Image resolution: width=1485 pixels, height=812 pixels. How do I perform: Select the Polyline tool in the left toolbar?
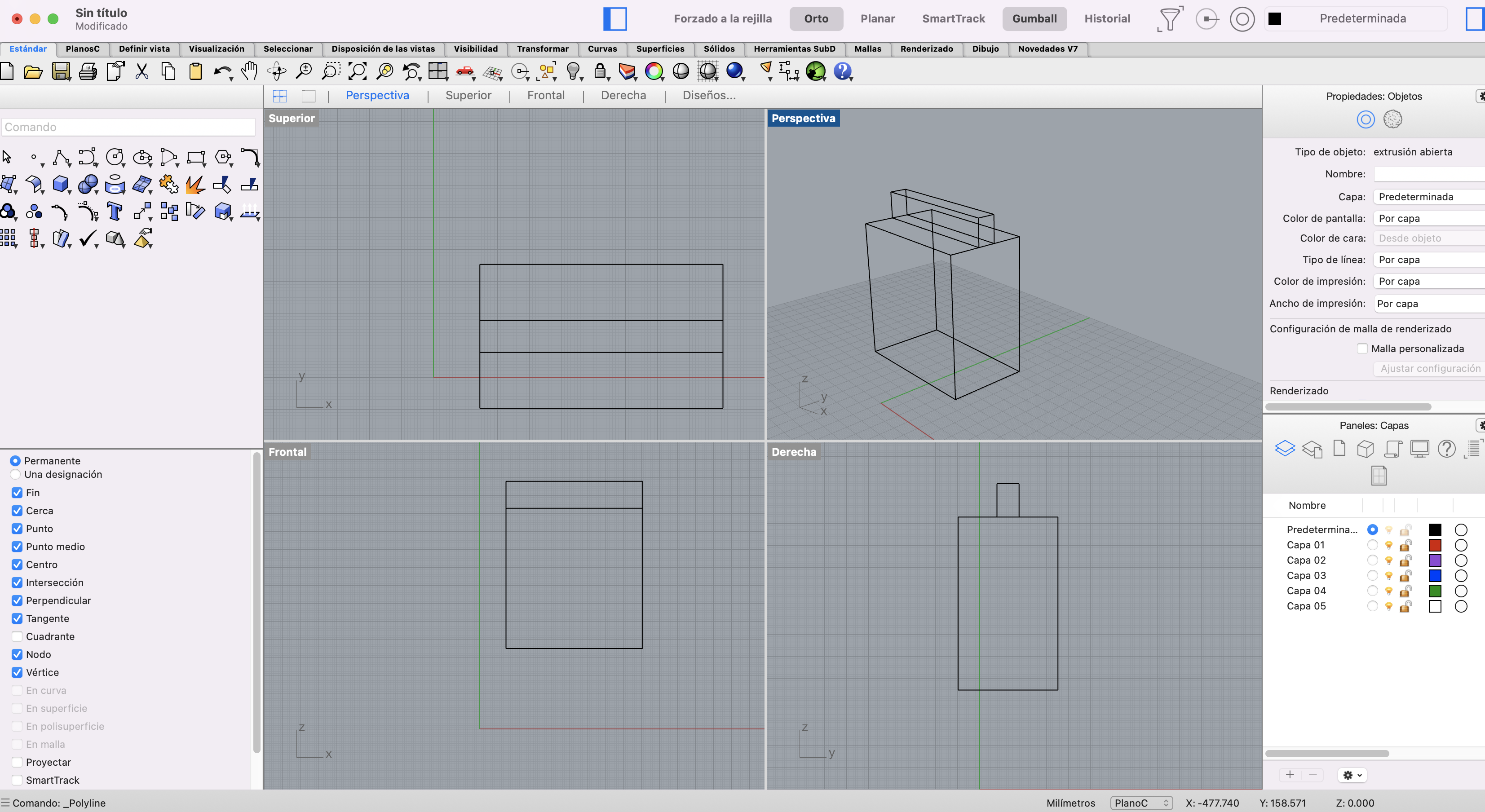click(61, 157)
